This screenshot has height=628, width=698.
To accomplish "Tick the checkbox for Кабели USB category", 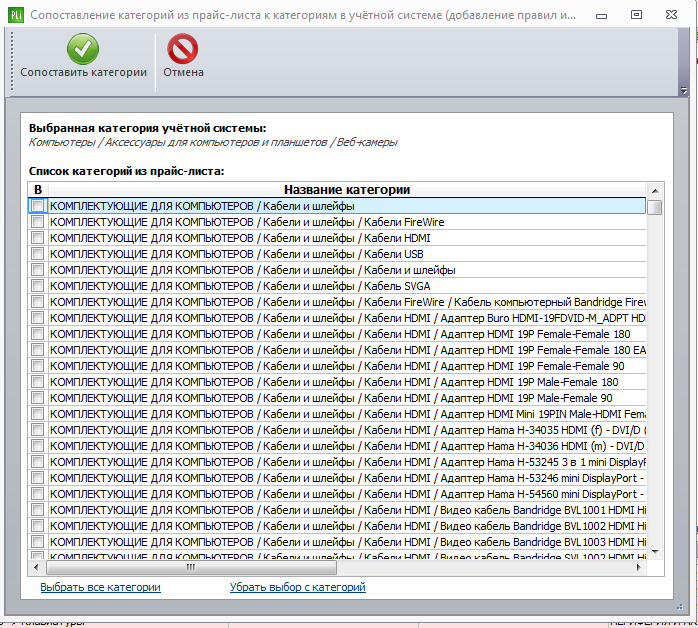I will point(38,254).
